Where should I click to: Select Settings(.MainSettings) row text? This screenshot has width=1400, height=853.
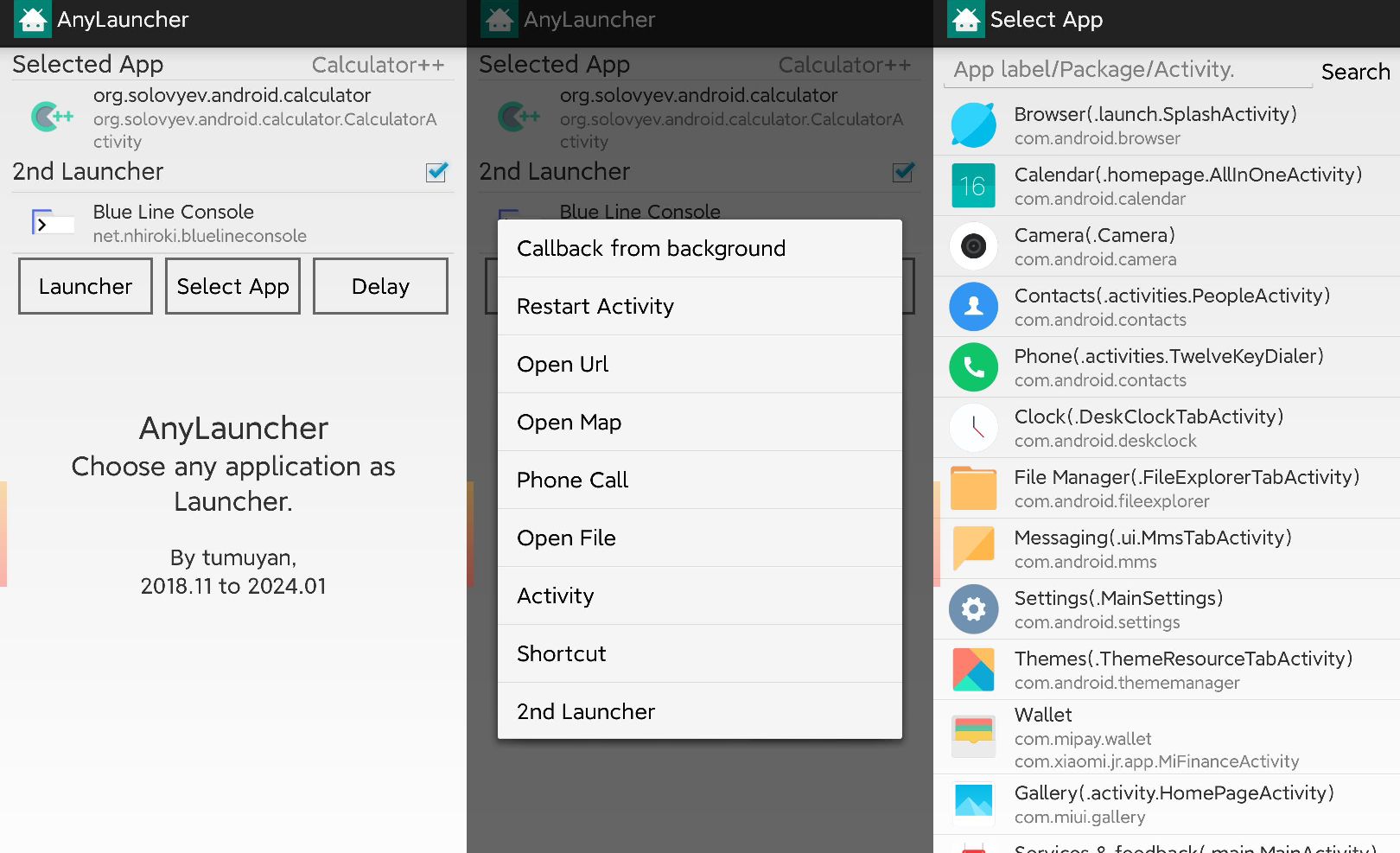click(x=1118, y=598)
